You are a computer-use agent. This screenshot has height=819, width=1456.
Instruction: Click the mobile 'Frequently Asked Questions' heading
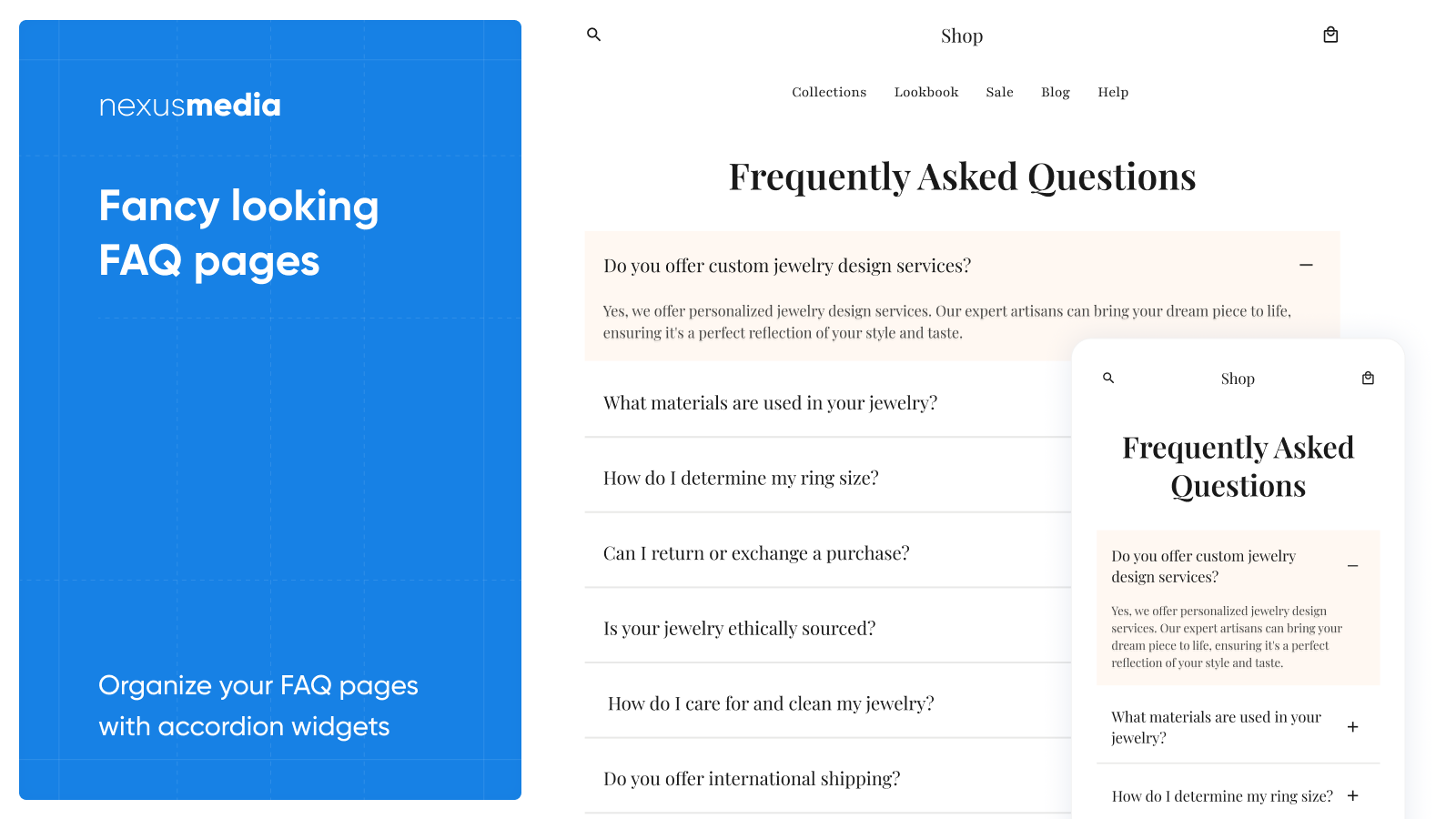[x=1238, y=467]
